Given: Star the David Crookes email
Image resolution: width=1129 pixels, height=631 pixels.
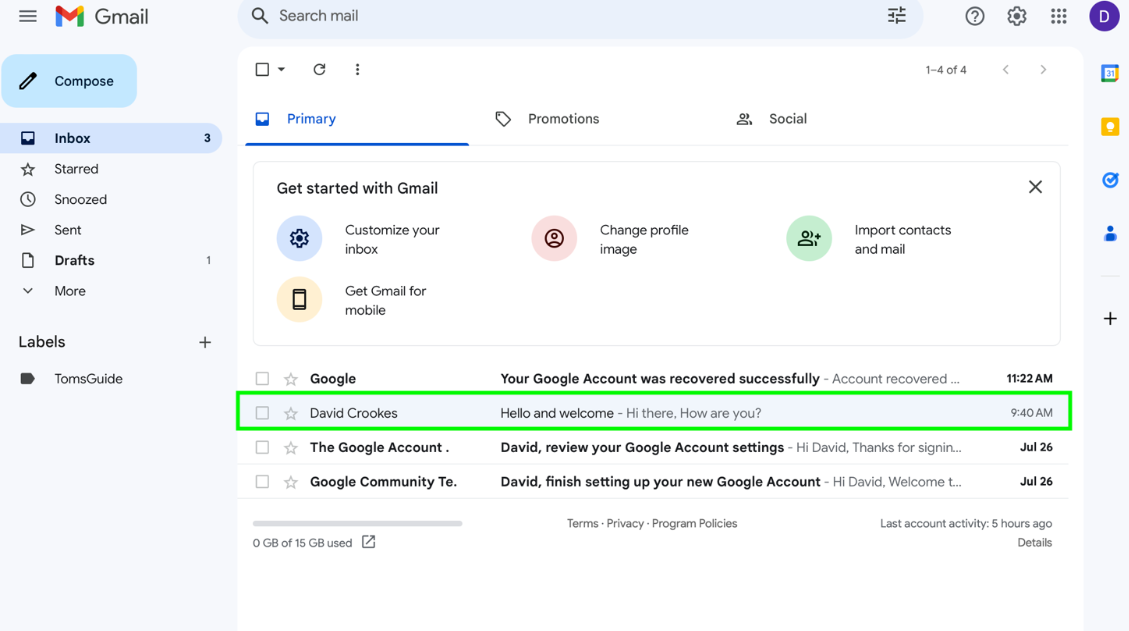Looking at the screenshot, I should 291,413.
